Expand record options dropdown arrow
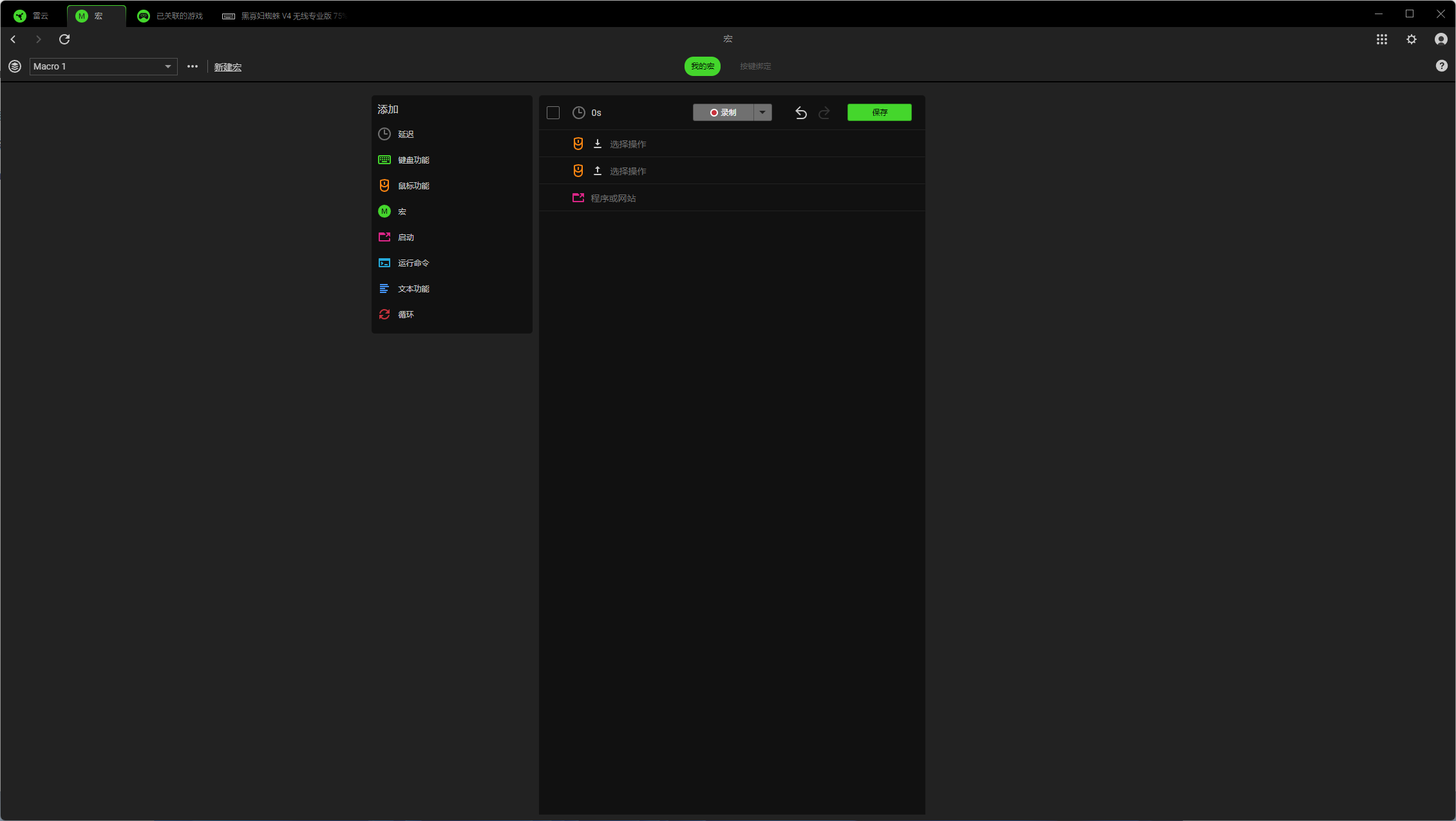 762,113
